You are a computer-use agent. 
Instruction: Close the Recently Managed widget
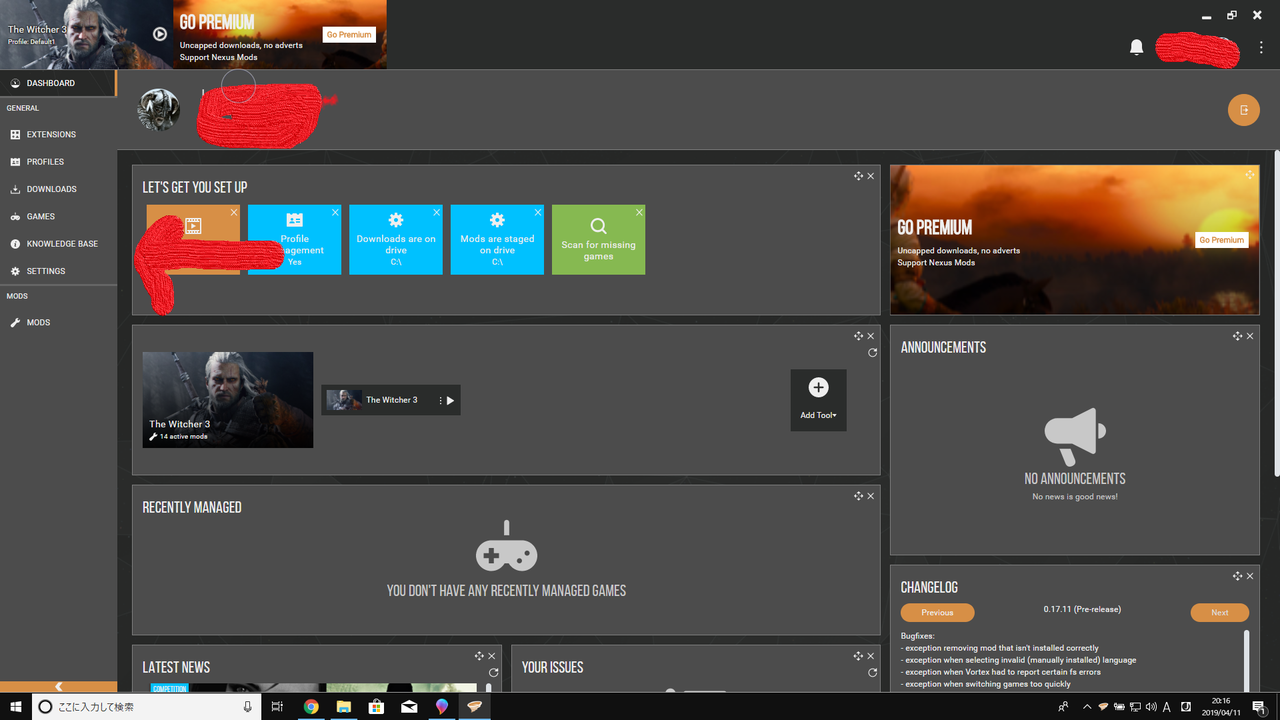[870, 496]
